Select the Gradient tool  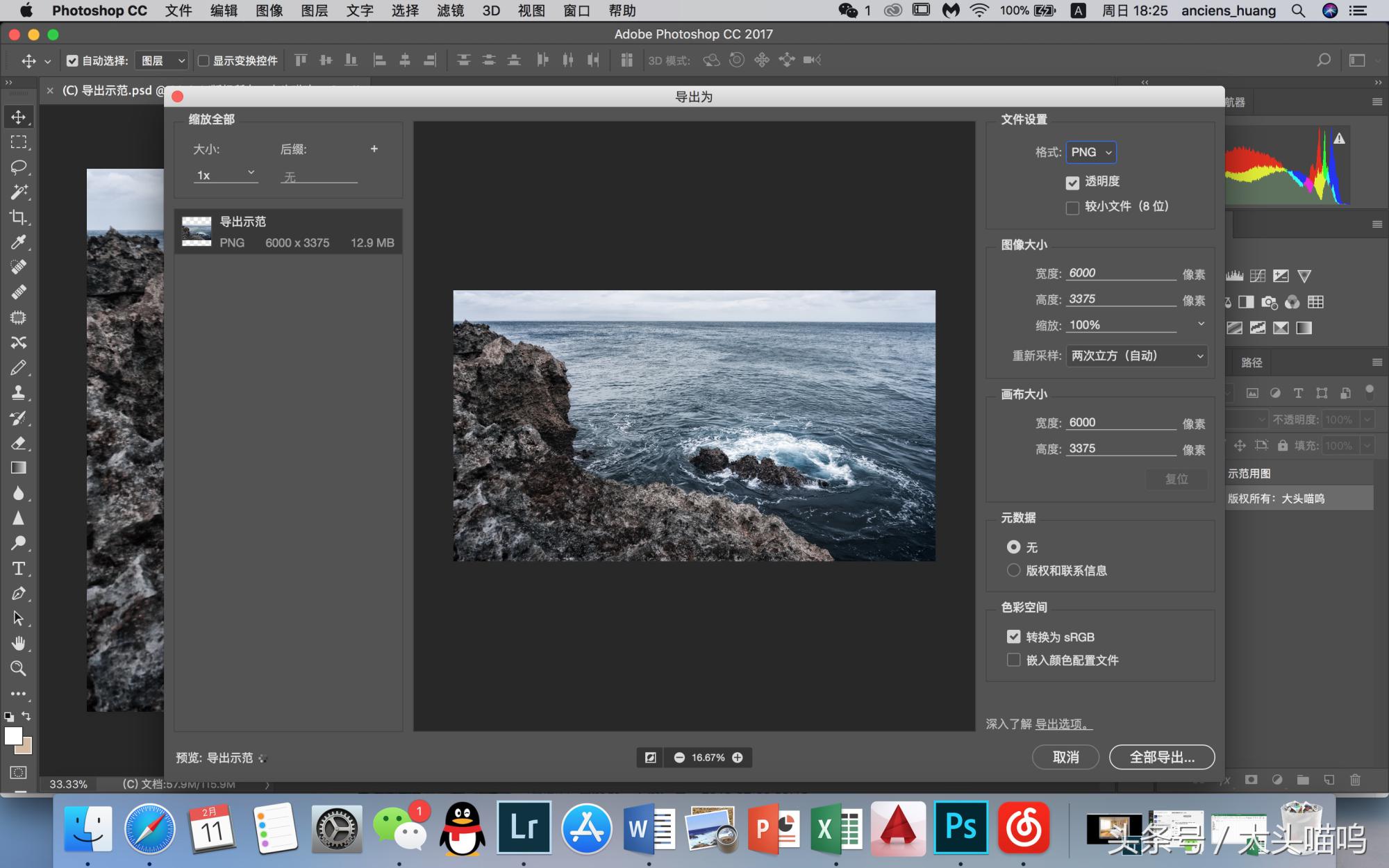(19, 468)
